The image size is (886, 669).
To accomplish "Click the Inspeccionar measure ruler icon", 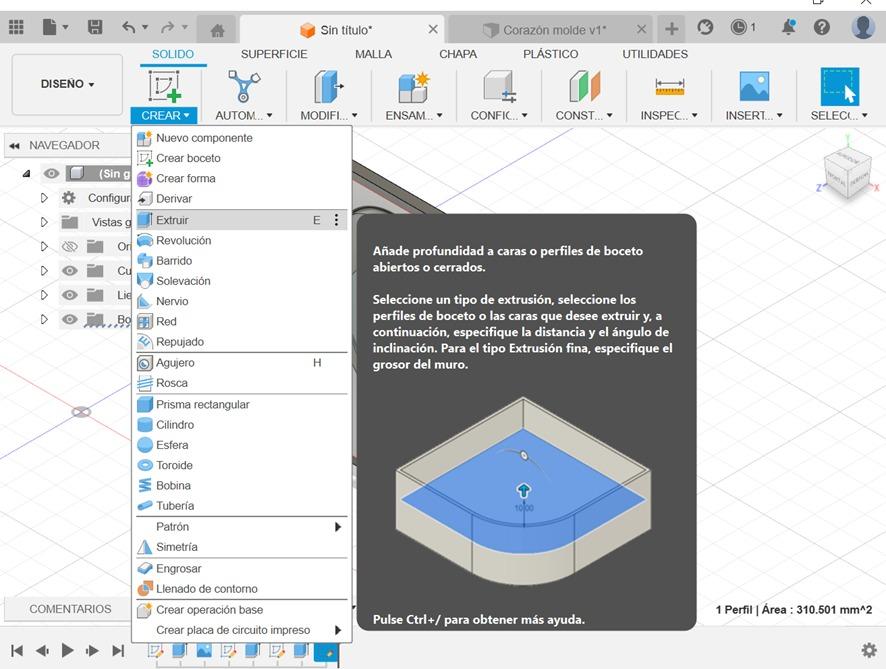I will pyautogui.click(x=669, y=88).
